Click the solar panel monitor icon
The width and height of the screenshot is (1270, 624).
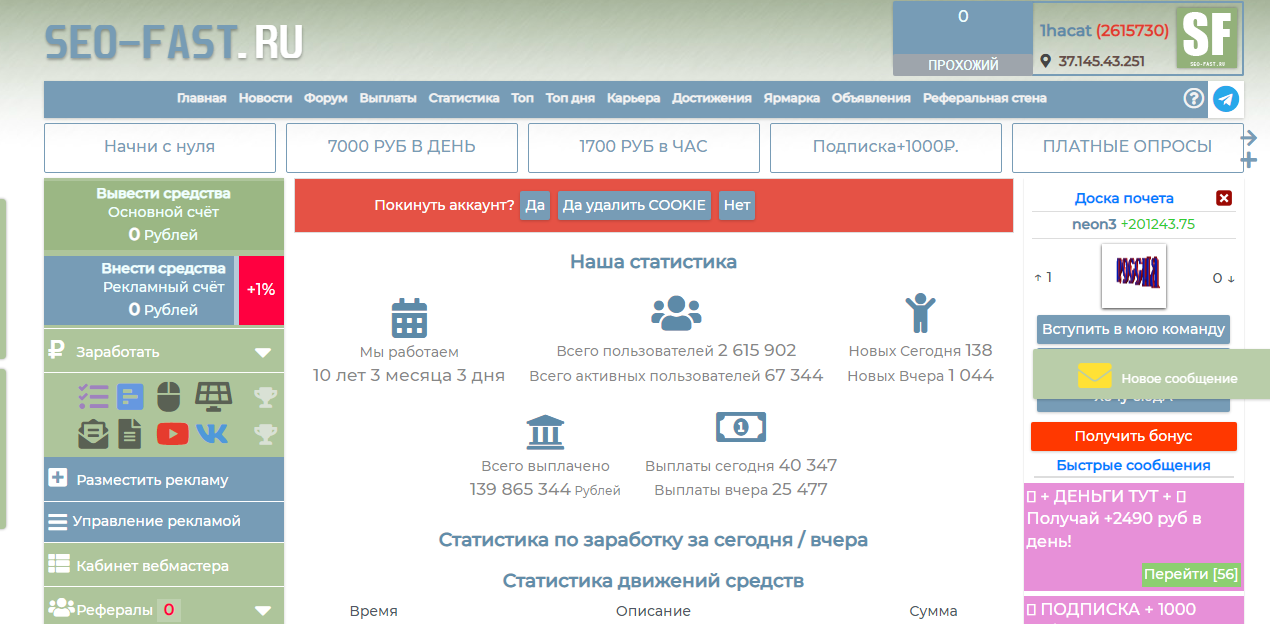[x=213, y=397]
